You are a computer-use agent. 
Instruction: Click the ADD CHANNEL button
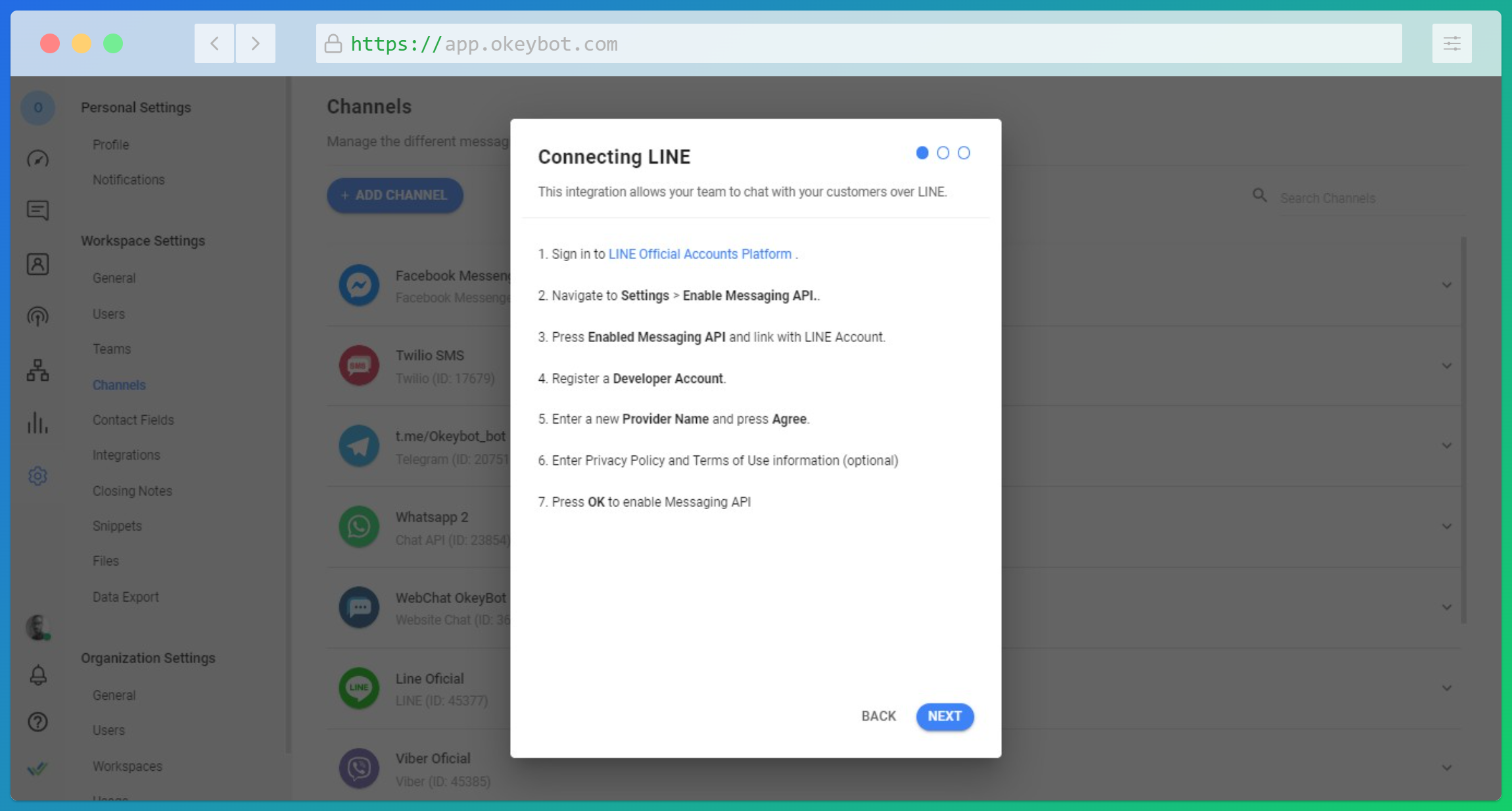395,195
